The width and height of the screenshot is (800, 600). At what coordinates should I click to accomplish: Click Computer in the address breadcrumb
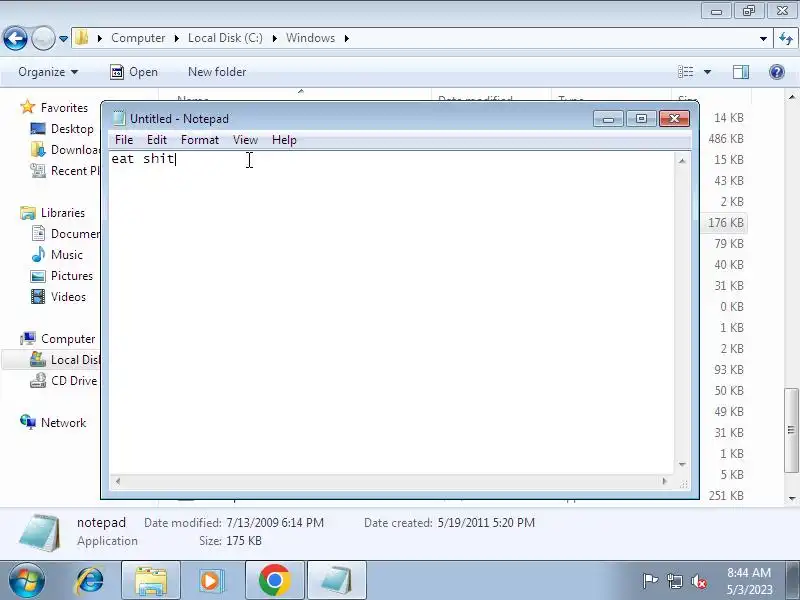coord(138,38)
